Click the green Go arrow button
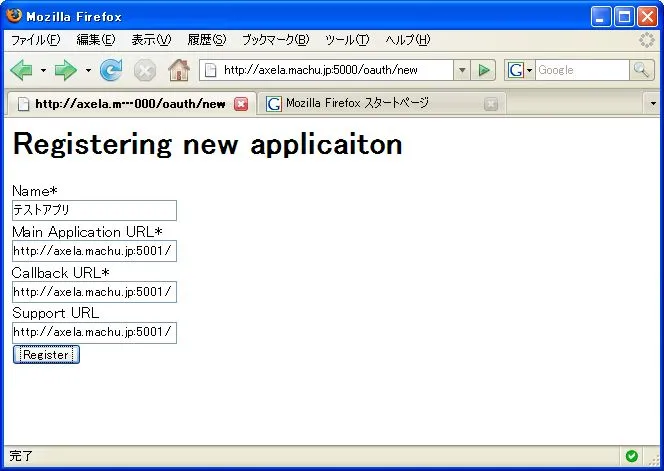664x471 pixels. [484, 70]
